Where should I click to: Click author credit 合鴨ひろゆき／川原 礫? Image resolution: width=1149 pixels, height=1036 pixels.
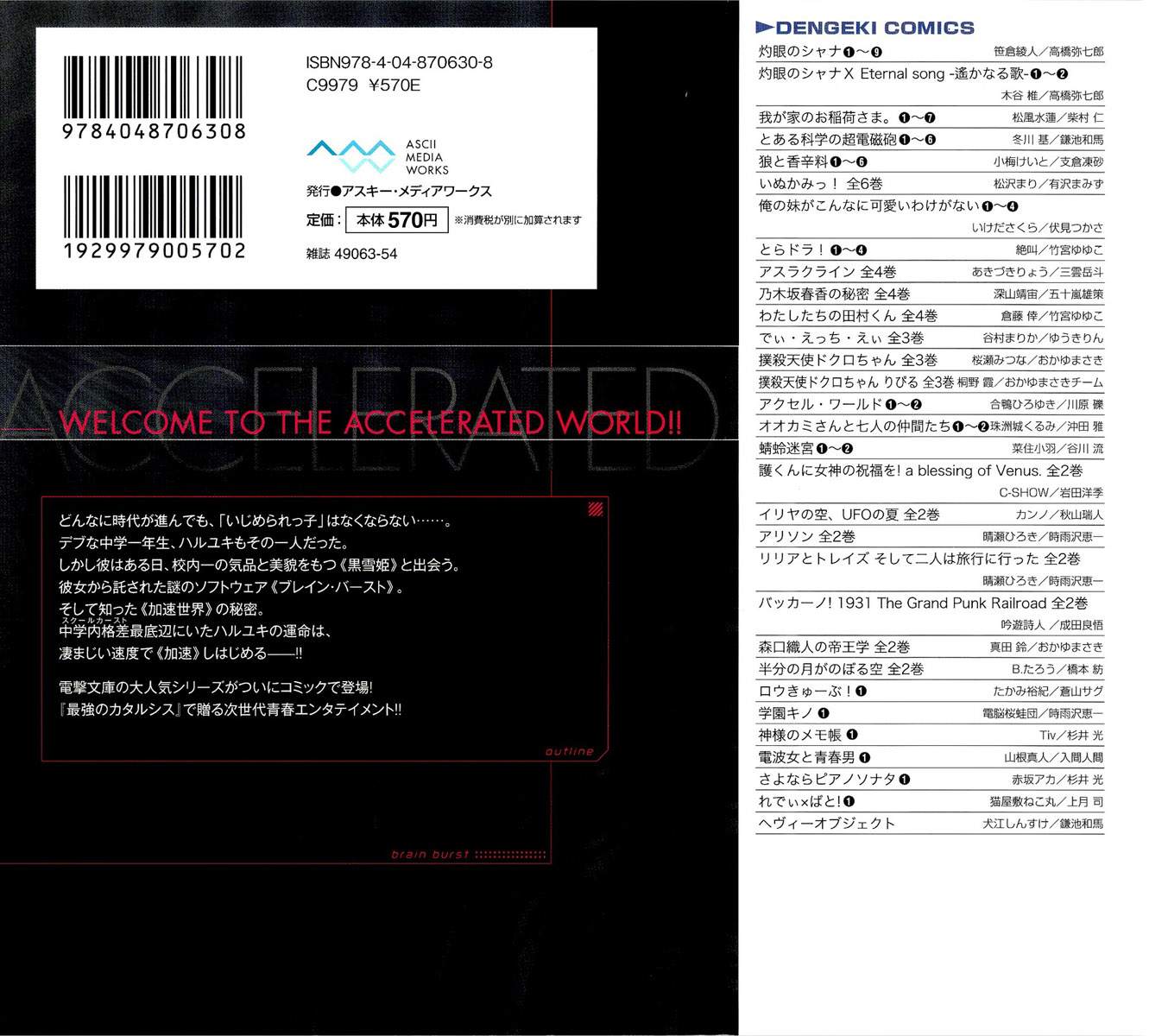click(x=1046, y=405)
